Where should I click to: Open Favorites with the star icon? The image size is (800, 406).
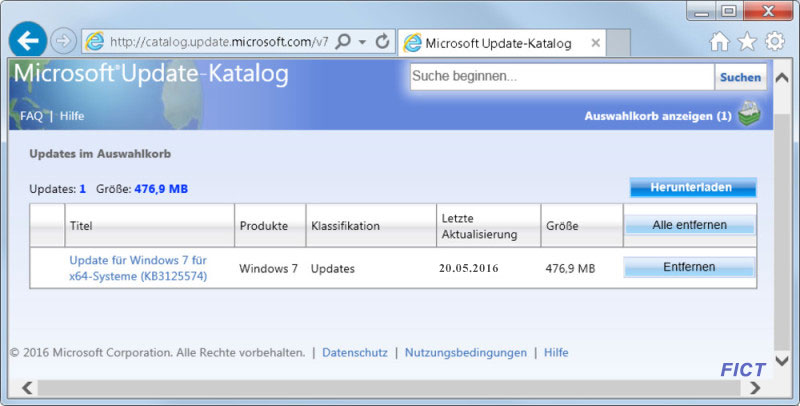coord(747,41)
